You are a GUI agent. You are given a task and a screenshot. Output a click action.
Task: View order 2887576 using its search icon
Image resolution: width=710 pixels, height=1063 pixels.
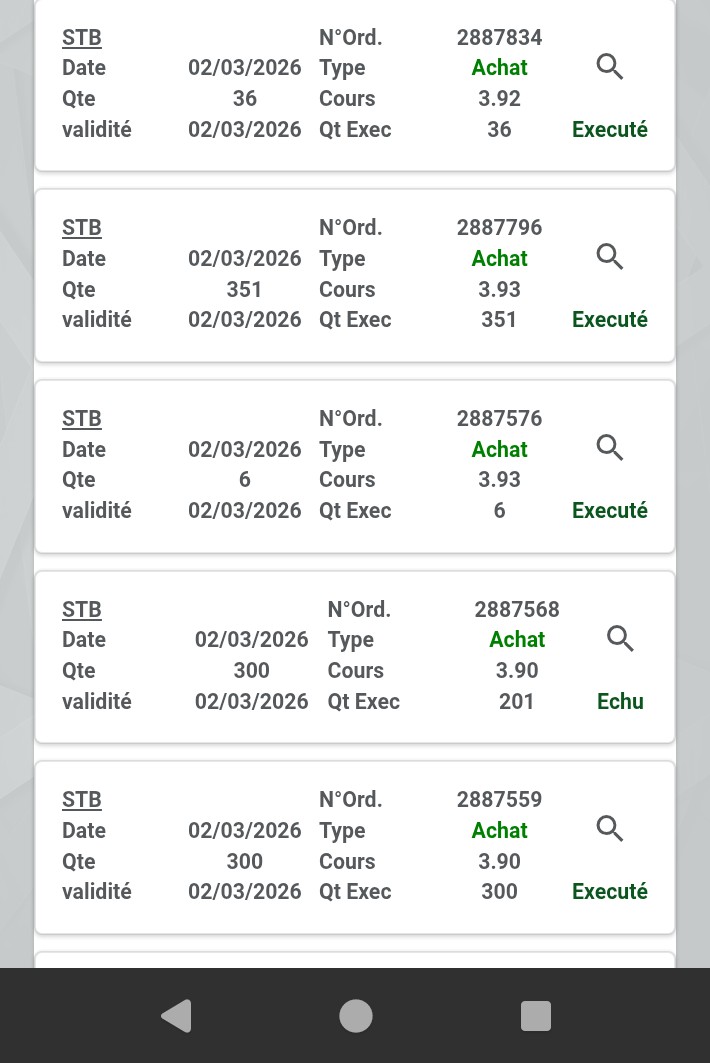pos(610,448)
